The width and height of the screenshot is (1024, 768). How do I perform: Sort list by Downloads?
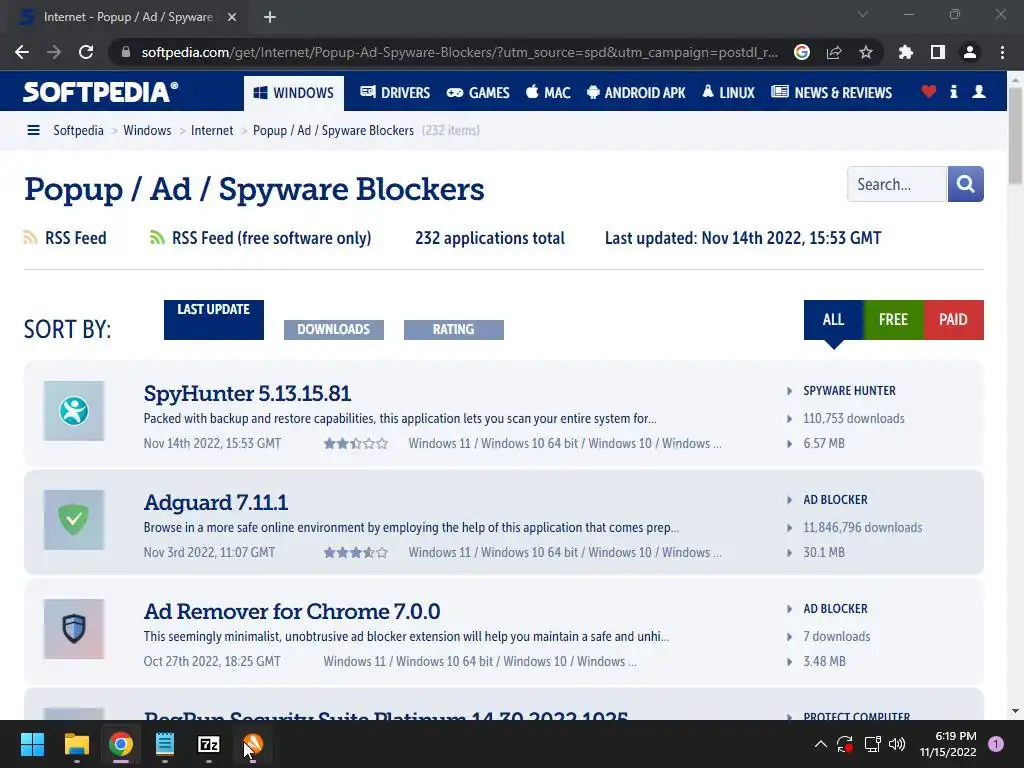coord(334,330)
